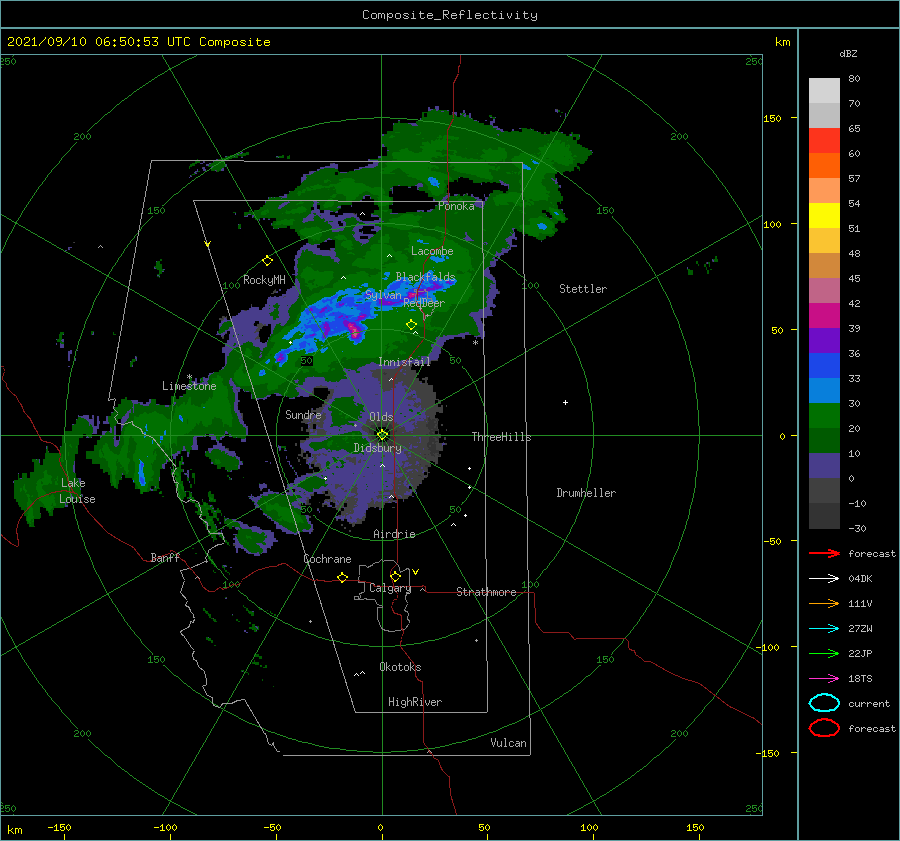The width and height of the screenshot is (900, 841).
Task: Click the RockyMH label
Action: (x=264, y=280)
